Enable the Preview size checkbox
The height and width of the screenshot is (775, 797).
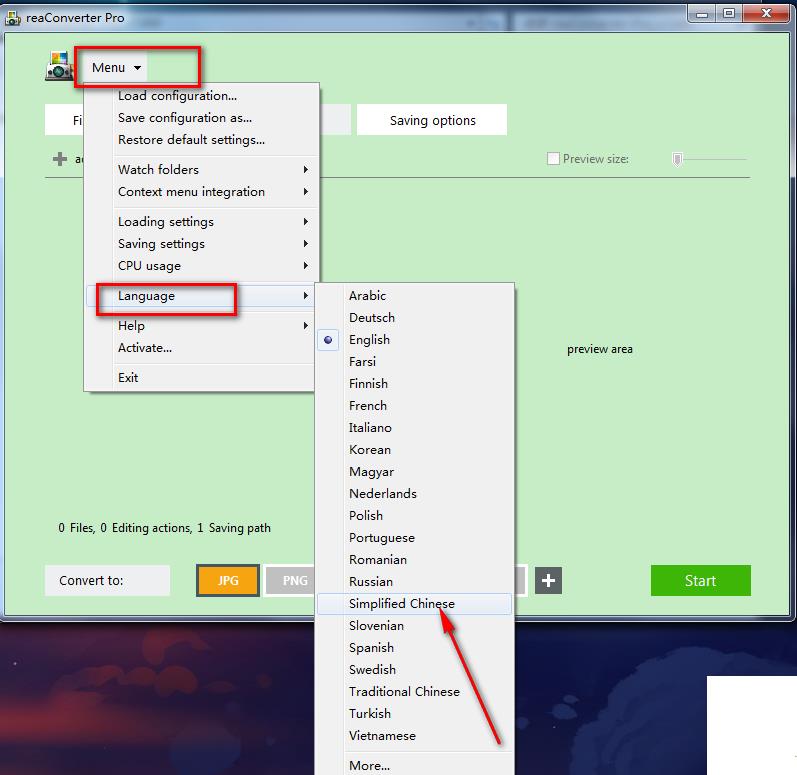pyautogui.click(x=553, y=159)
